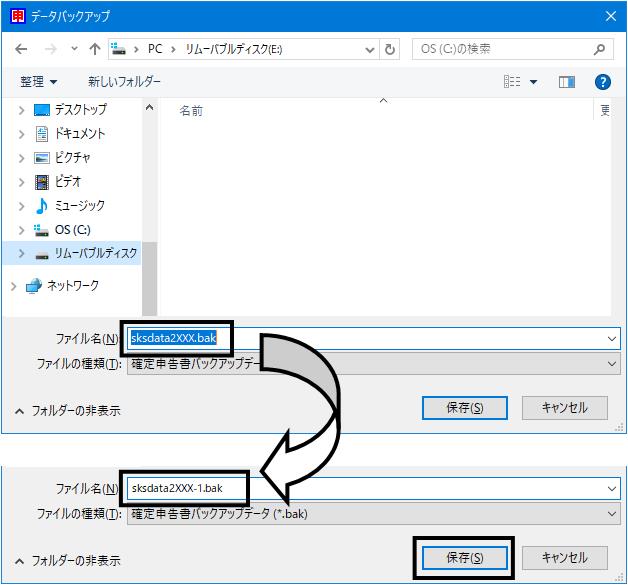The image size is (628, 585).
Task: Select OS (C:) in the navigation tree
Action: click(72, 230)
